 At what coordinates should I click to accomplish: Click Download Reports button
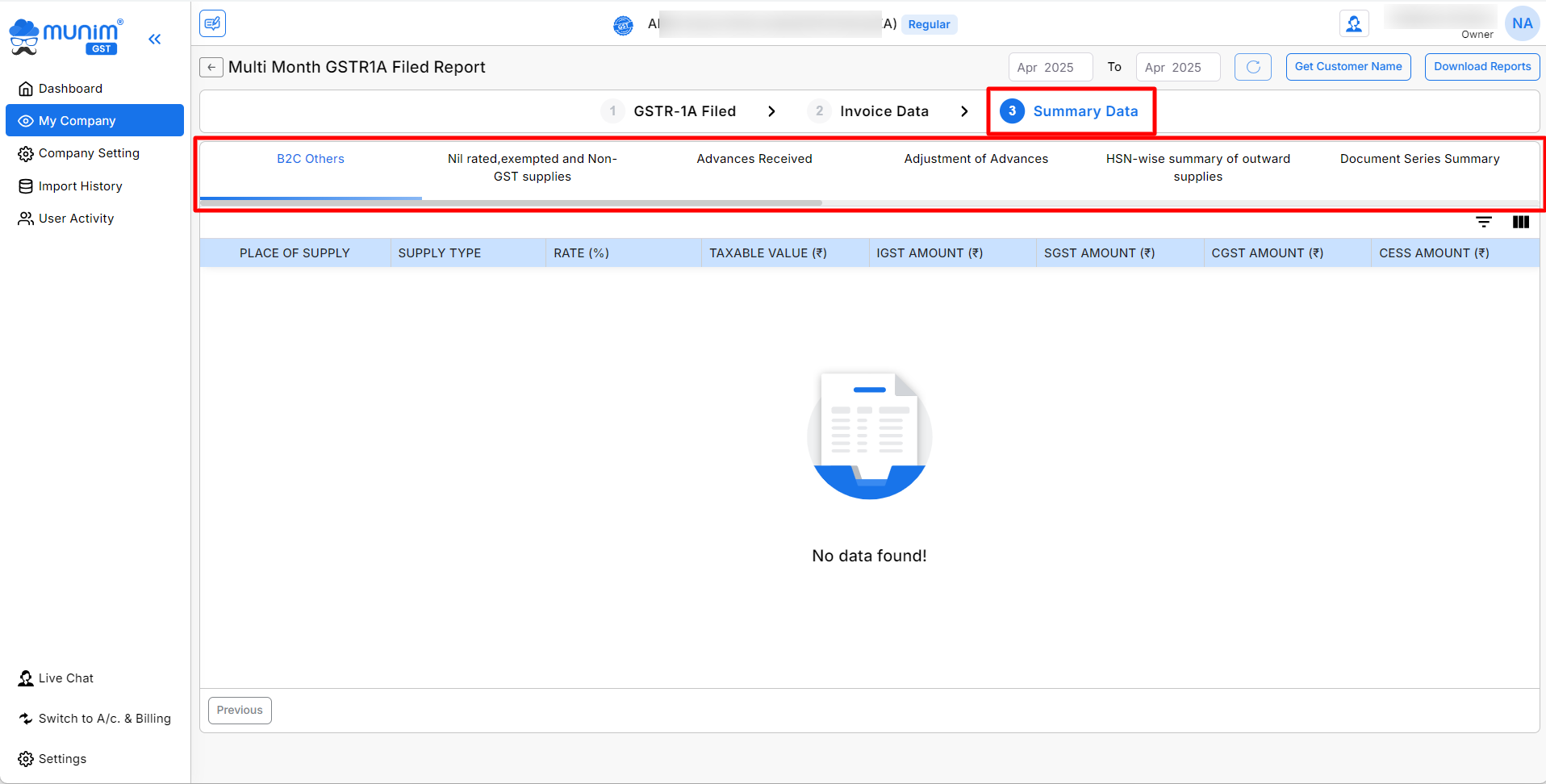(1481, 67)
